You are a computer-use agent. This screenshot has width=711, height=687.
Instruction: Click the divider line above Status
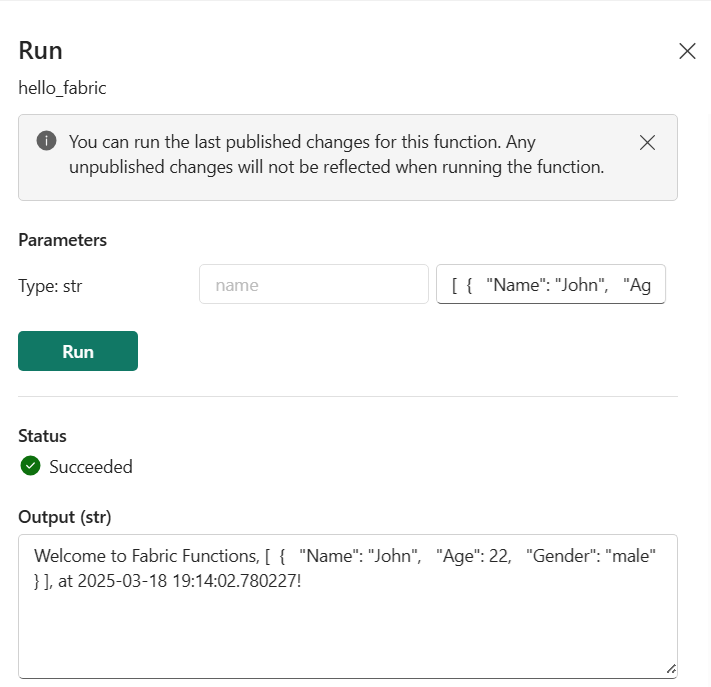[347, 396]
